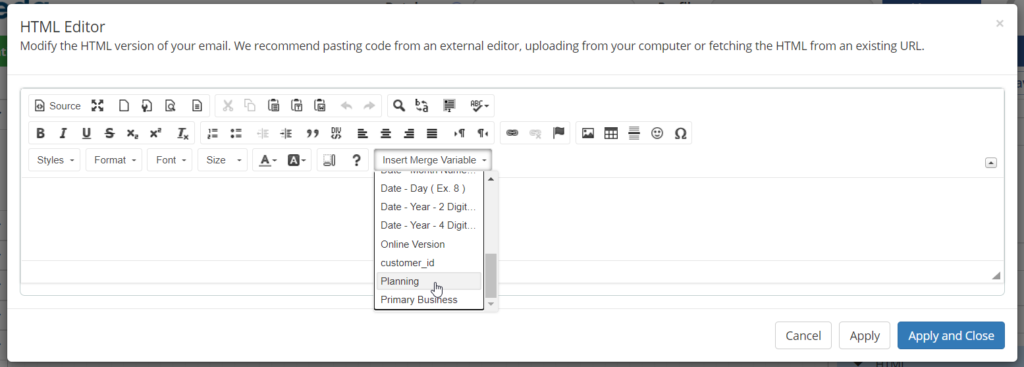This screenshot has height=367, width=1024.
Task: Set text direction left to right
Action: coord(459,133)
